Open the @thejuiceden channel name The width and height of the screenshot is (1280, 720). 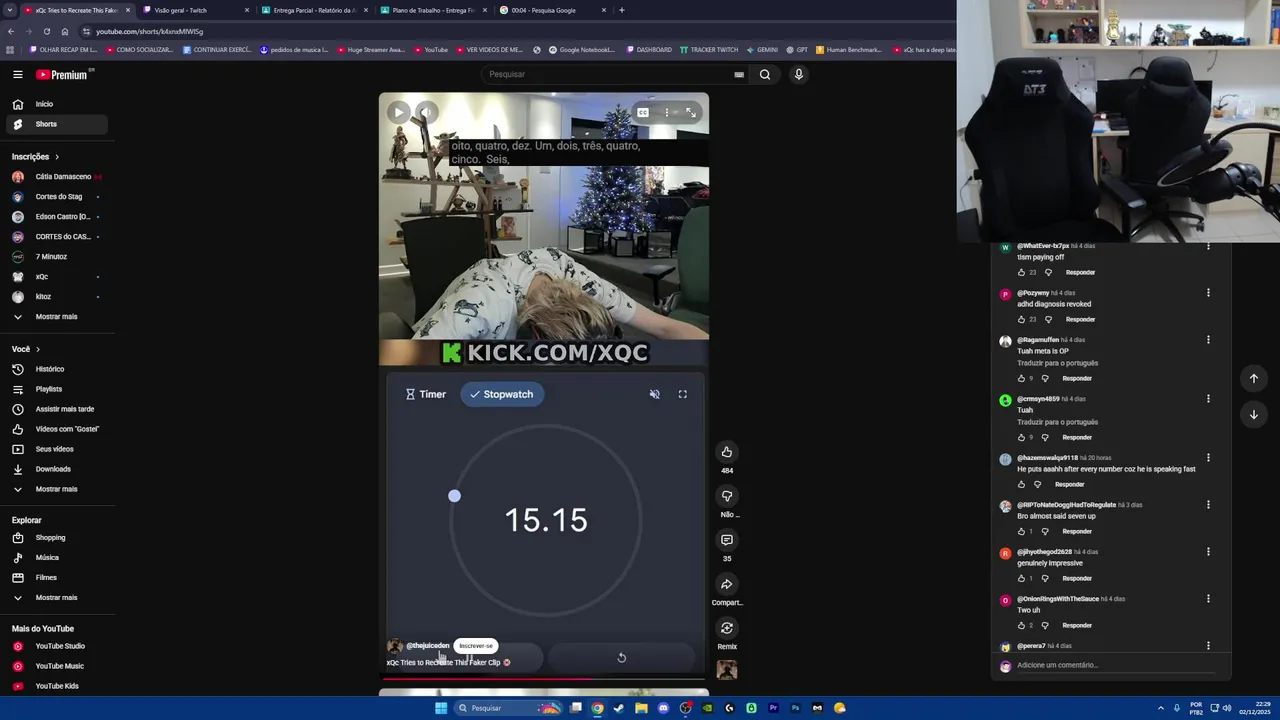428,646
